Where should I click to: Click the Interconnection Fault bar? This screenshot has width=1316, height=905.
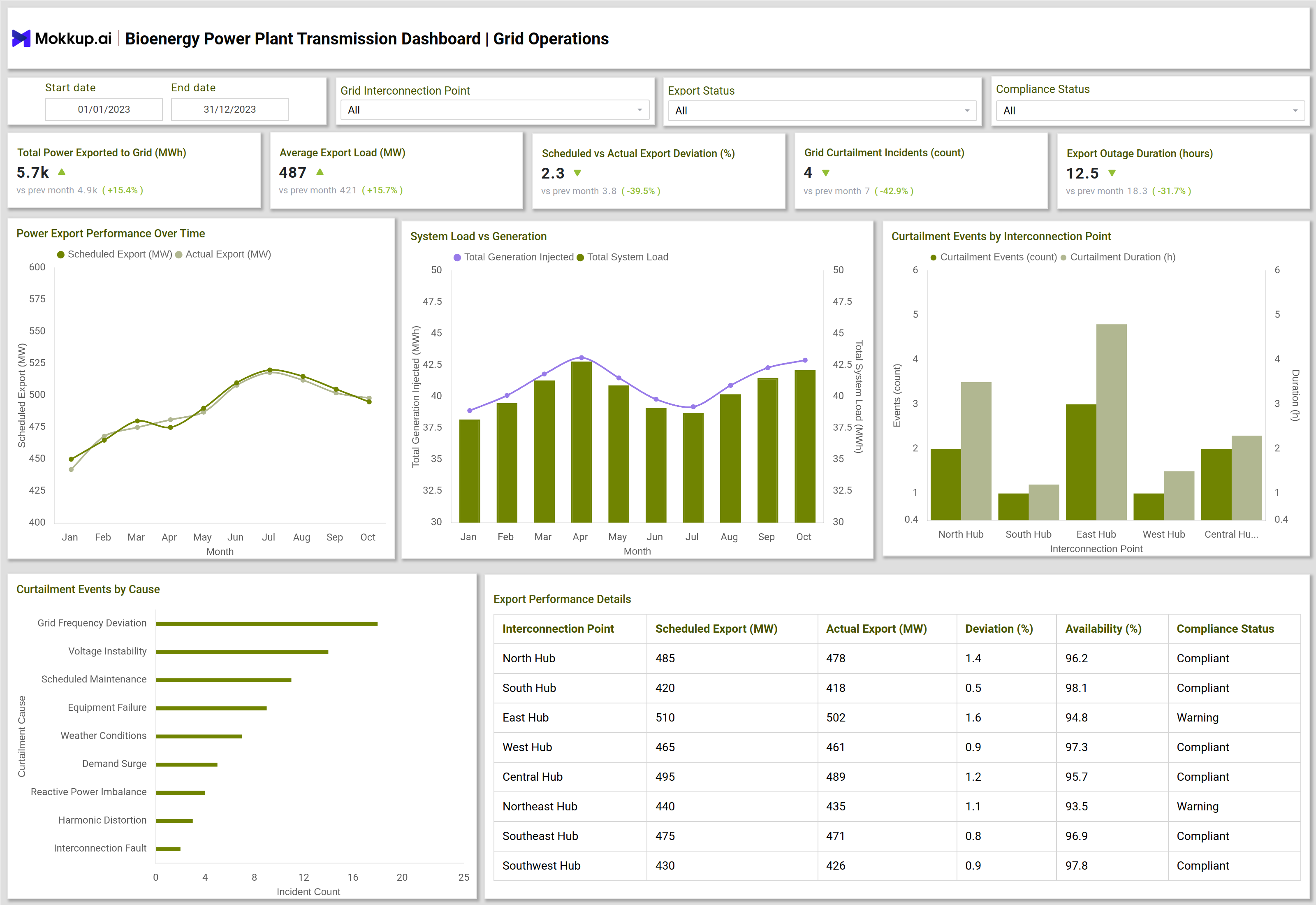(168, 849)
